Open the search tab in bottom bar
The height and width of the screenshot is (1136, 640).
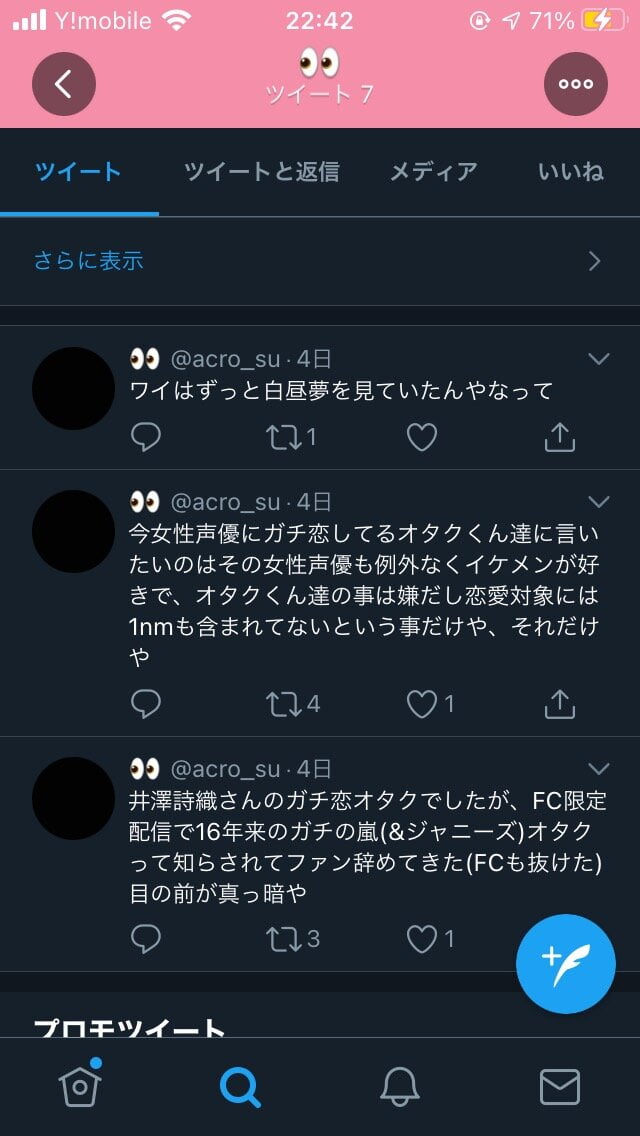240,1087
